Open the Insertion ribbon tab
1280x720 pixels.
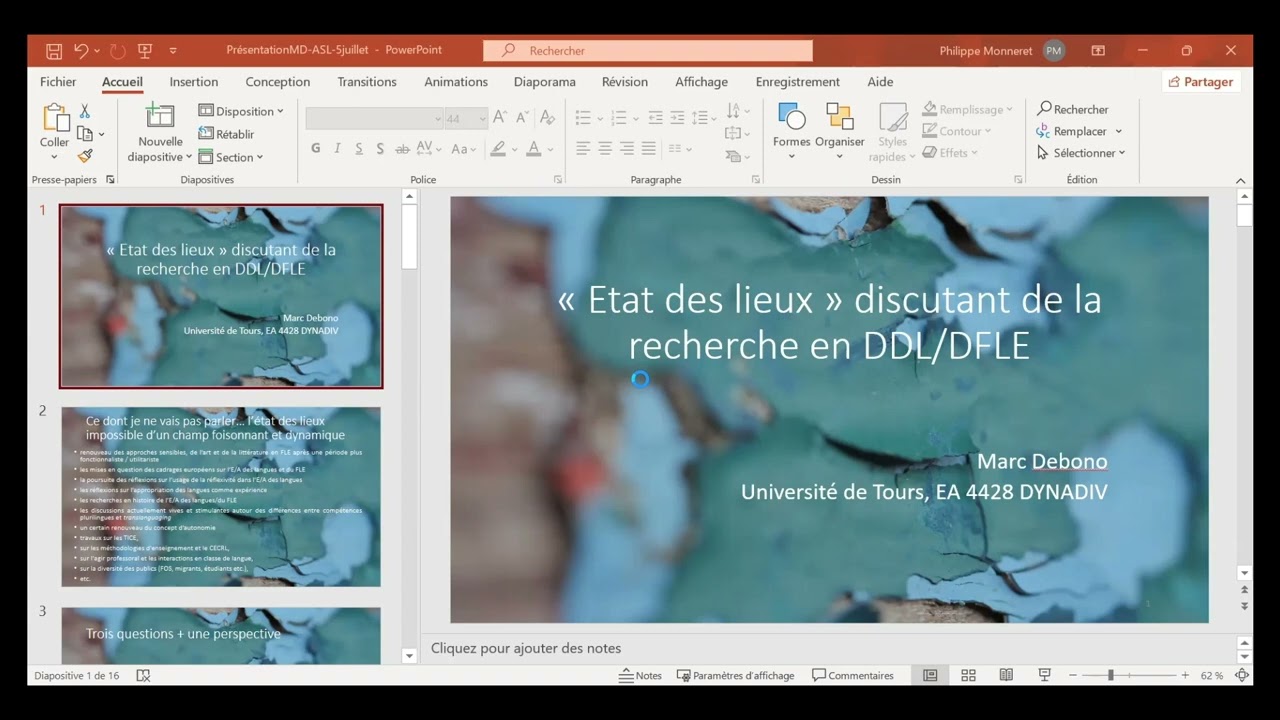pyautogui.click(x=194, y=82)
